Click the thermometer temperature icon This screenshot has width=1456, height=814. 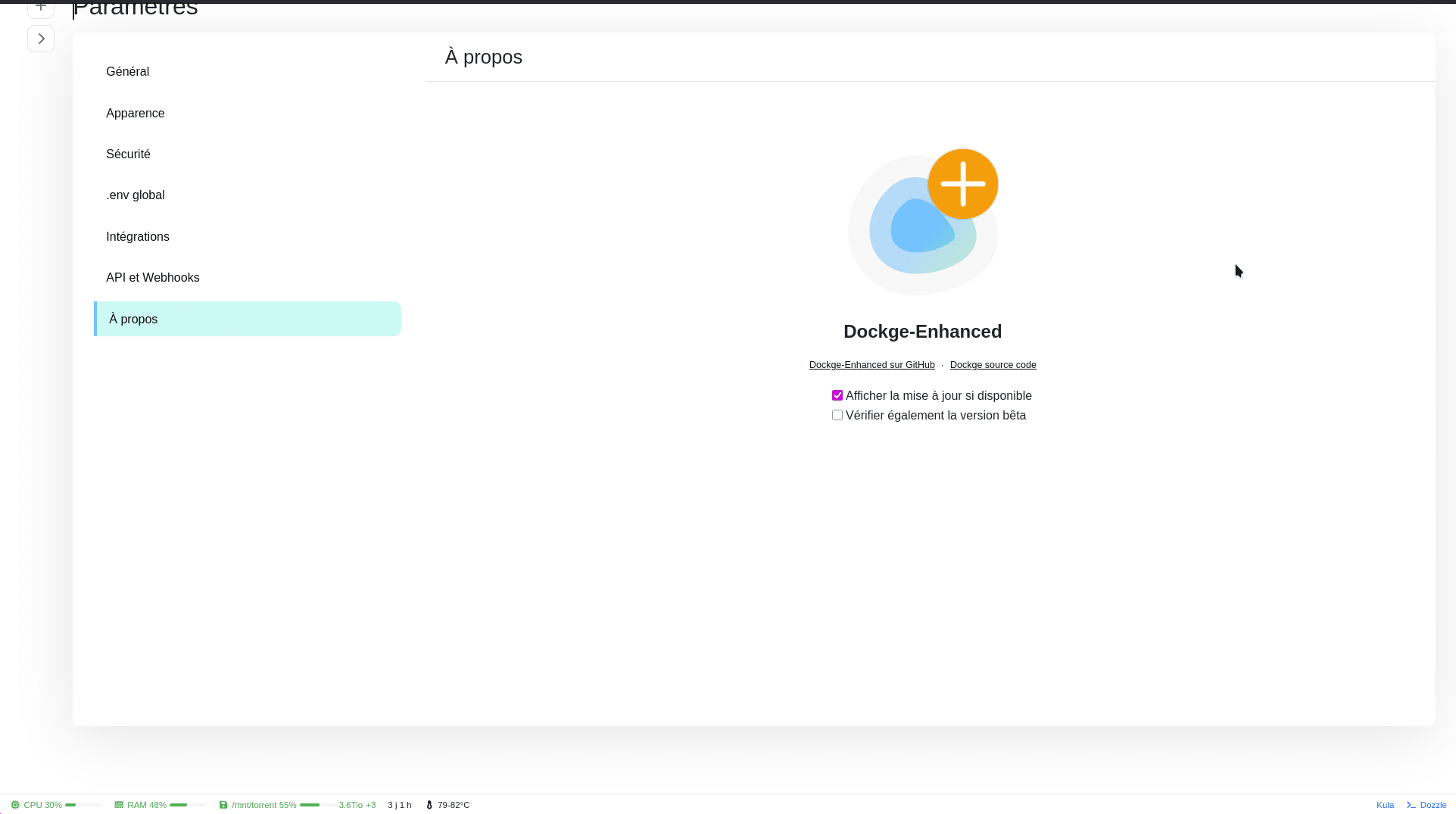coord(429,805)
